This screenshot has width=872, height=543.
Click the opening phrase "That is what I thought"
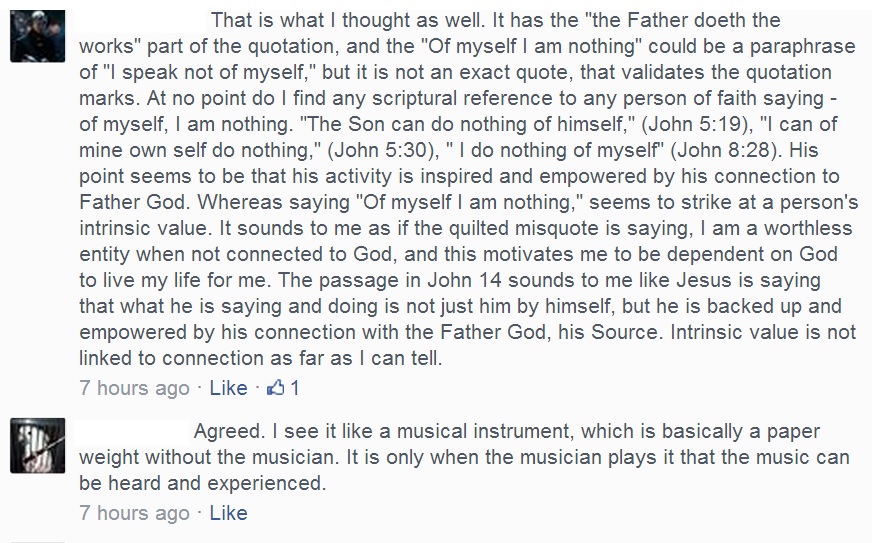(317, 22)
